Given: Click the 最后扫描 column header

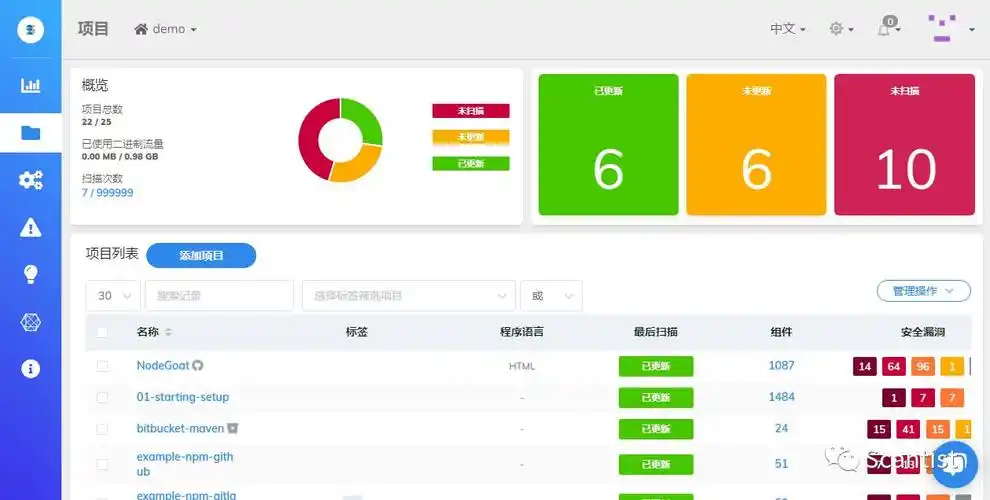Looking at the screenshot, I should pos(655,332).
